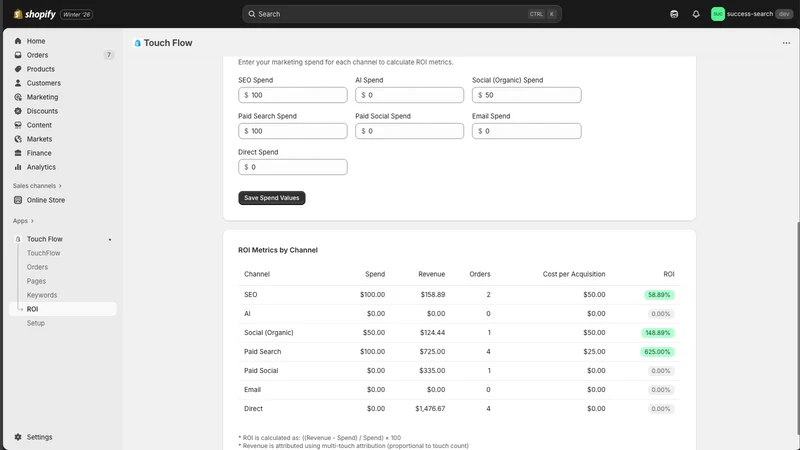Open the Analytics bar chart icon
This screenshot has width=800, height=450.
coord(18,167)
